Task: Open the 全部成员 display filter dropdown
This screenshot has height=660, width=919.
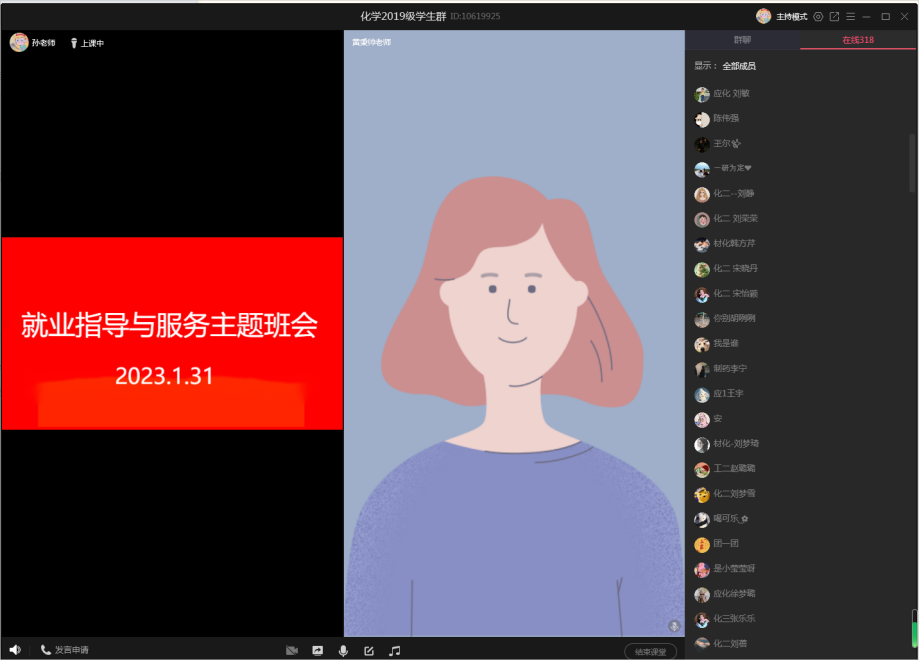Action: pyautogui.click(x=739, y=66)
